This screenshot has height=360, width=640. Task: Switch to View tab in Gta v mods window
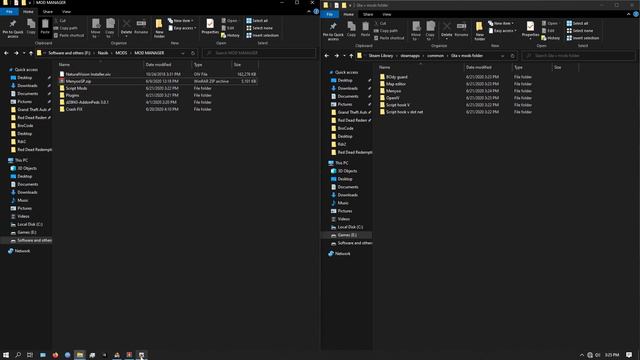[x=387, y=14]
